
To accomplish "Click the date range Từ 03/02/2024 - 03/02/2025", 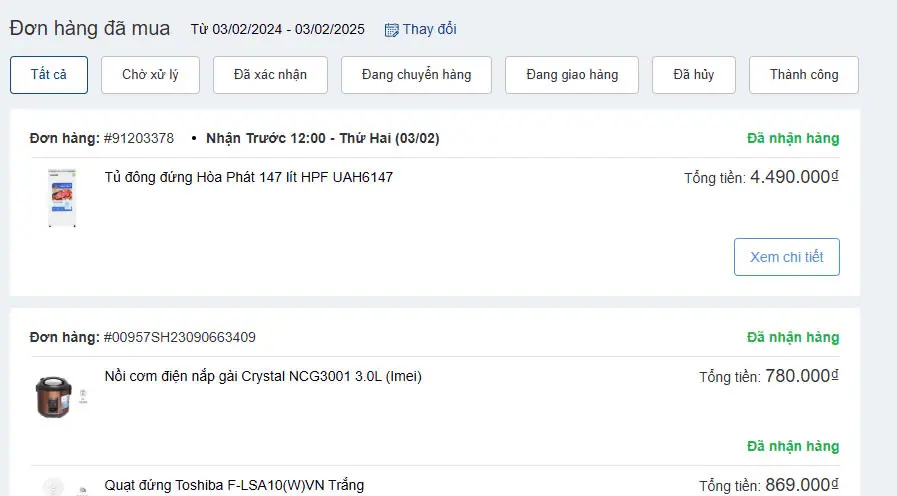I will pos(277,29).
